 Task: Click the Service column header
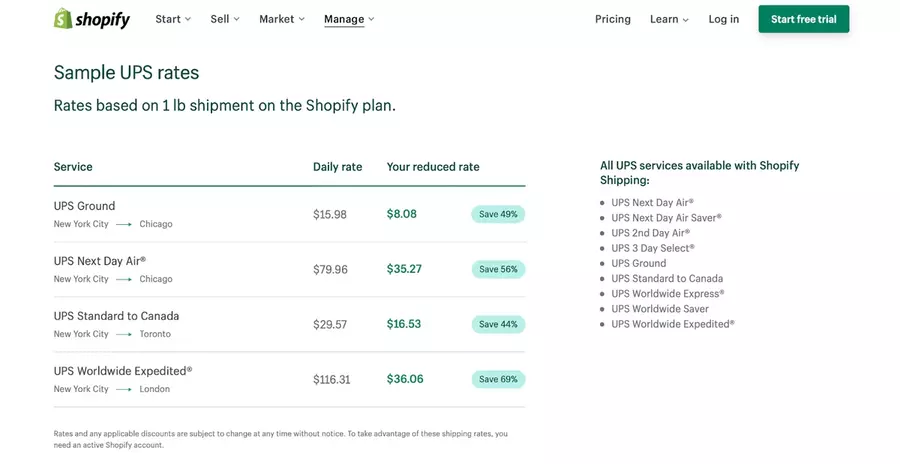[73, 167]
